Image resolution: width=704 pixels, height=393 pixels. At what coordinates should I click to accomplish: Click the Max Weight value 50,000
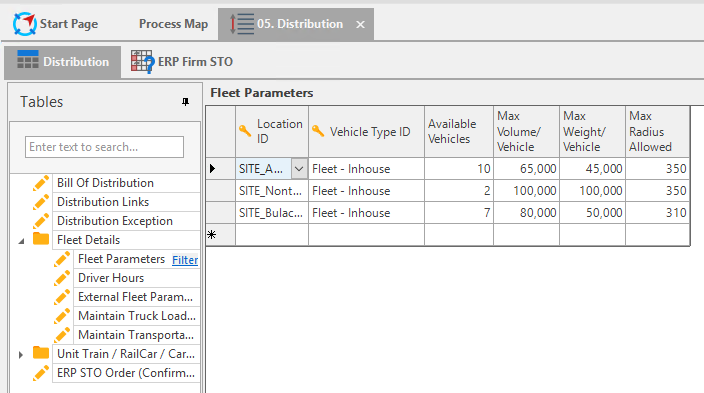click(x=593, y=213)
